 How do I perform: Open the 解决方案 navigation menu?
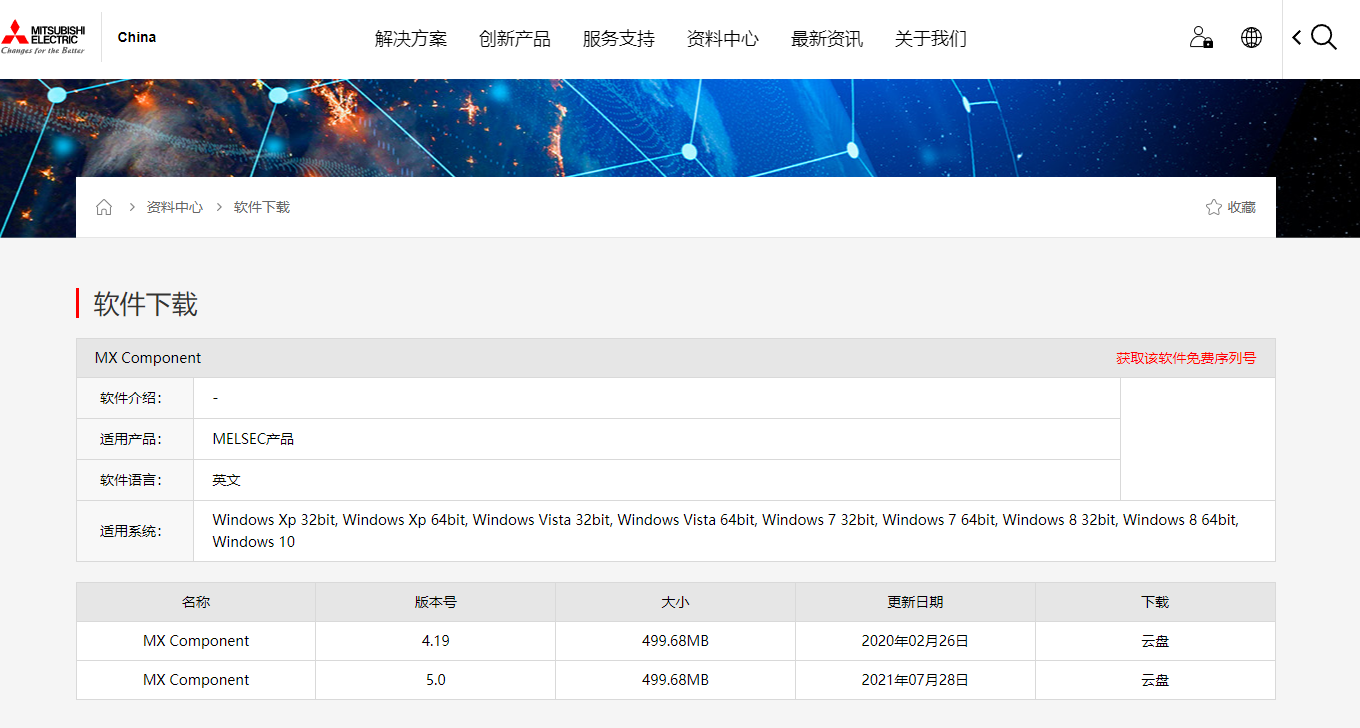(410, 38)
